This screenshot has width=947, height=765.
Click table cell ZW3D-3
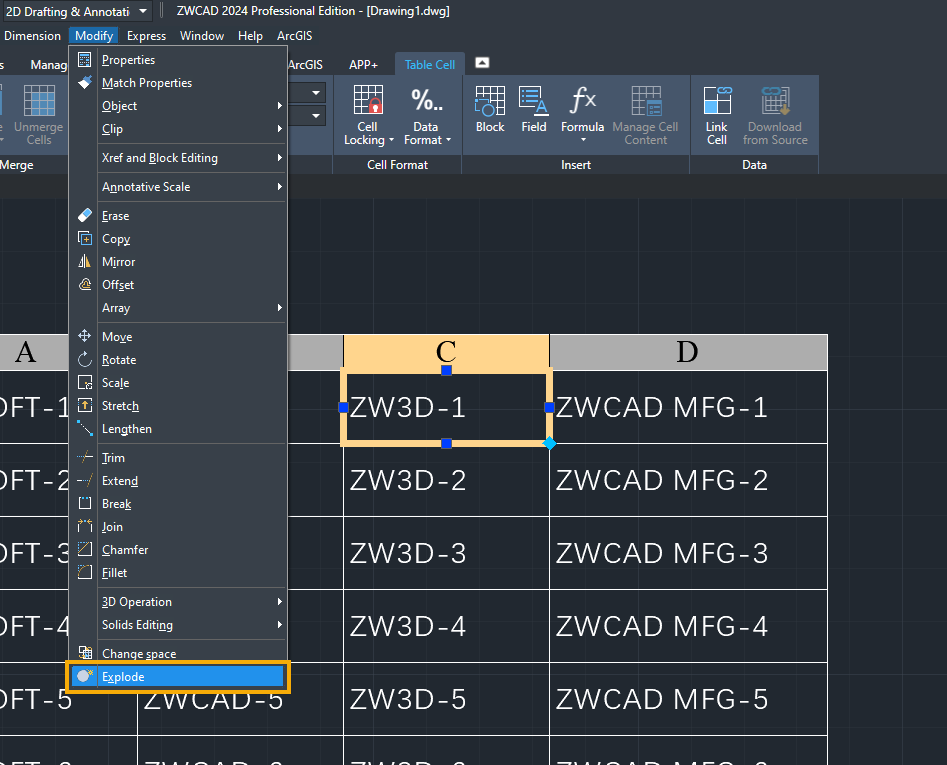coord(446,553)
